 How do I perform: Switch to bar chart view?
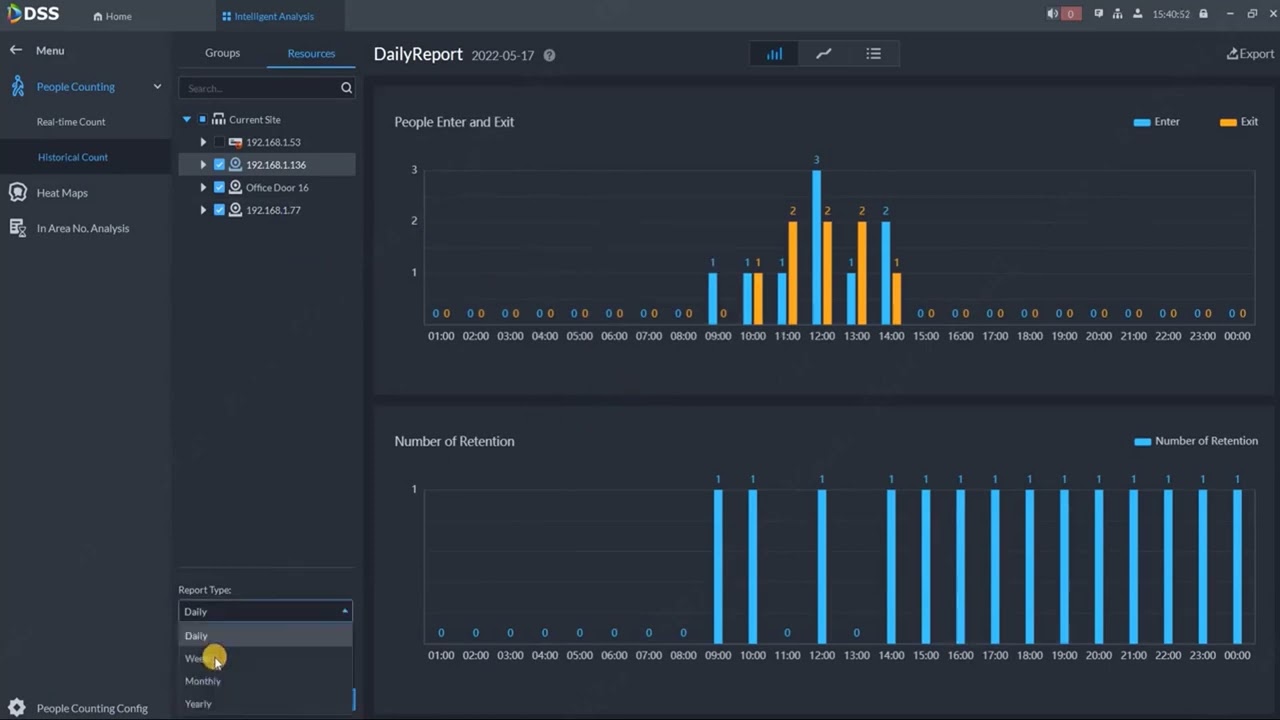tap(774, 54)
